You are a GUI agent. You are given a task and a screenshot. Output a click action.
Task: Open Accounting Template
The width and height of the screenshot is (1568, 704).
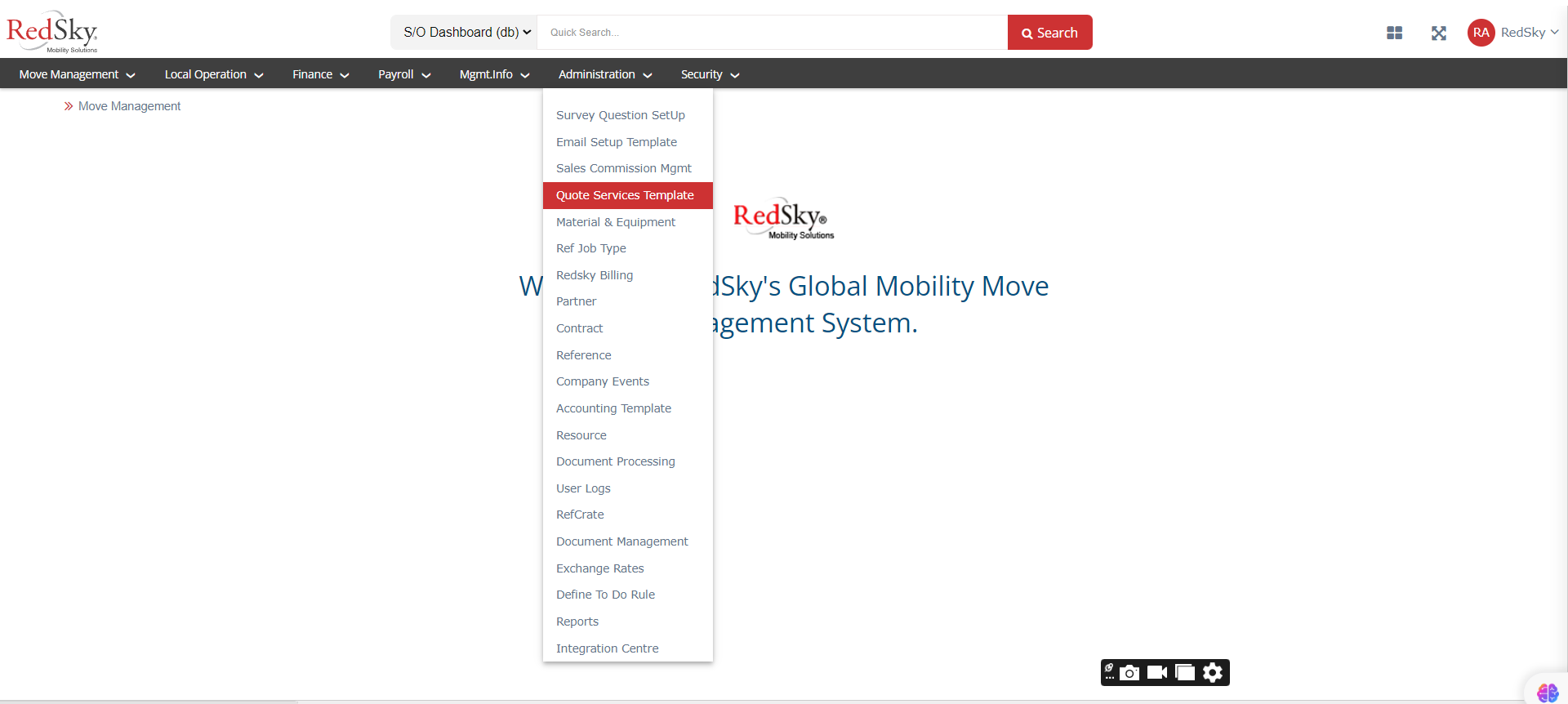click(627, 408)
